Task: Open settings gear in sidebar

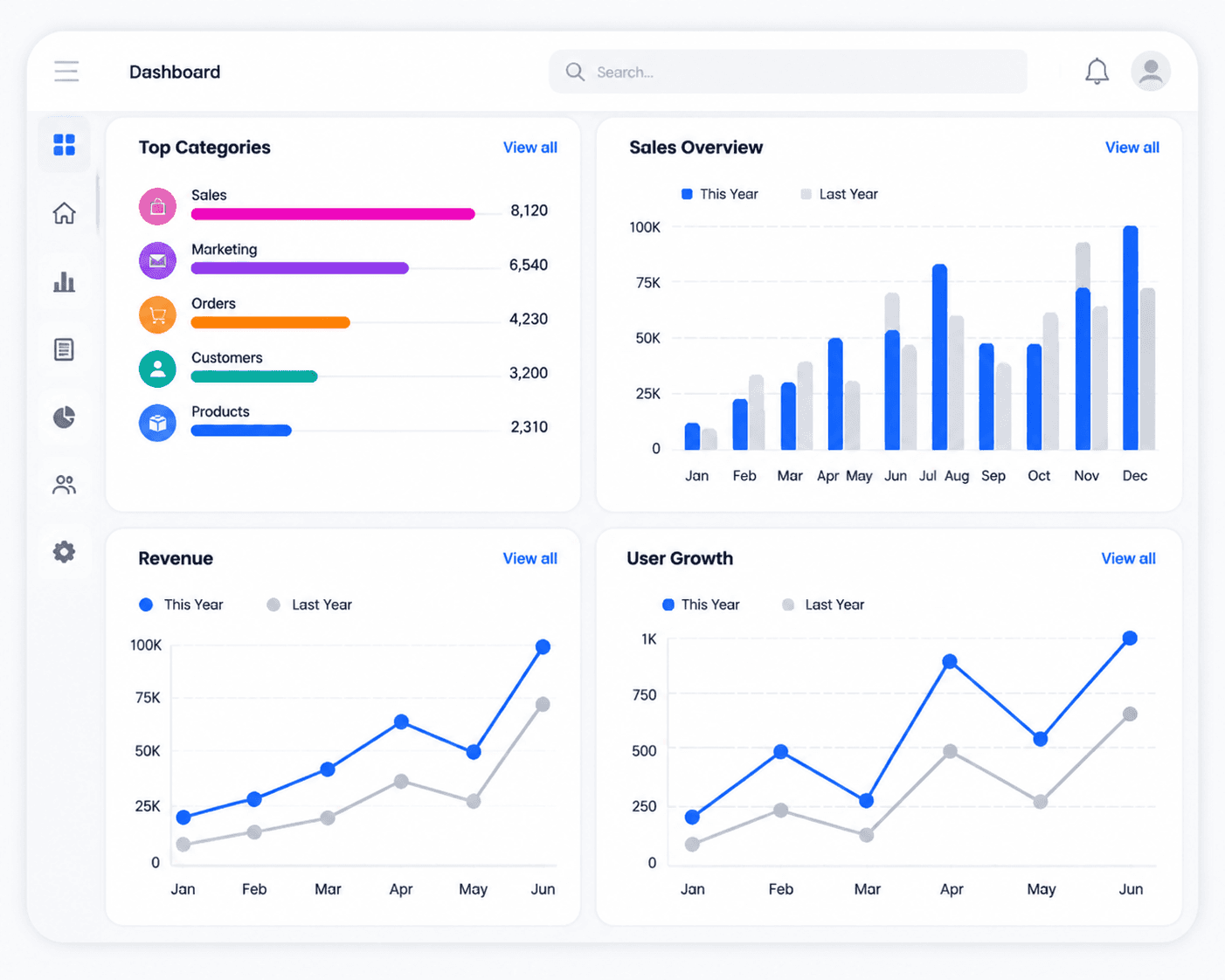Action: [65, 552]
